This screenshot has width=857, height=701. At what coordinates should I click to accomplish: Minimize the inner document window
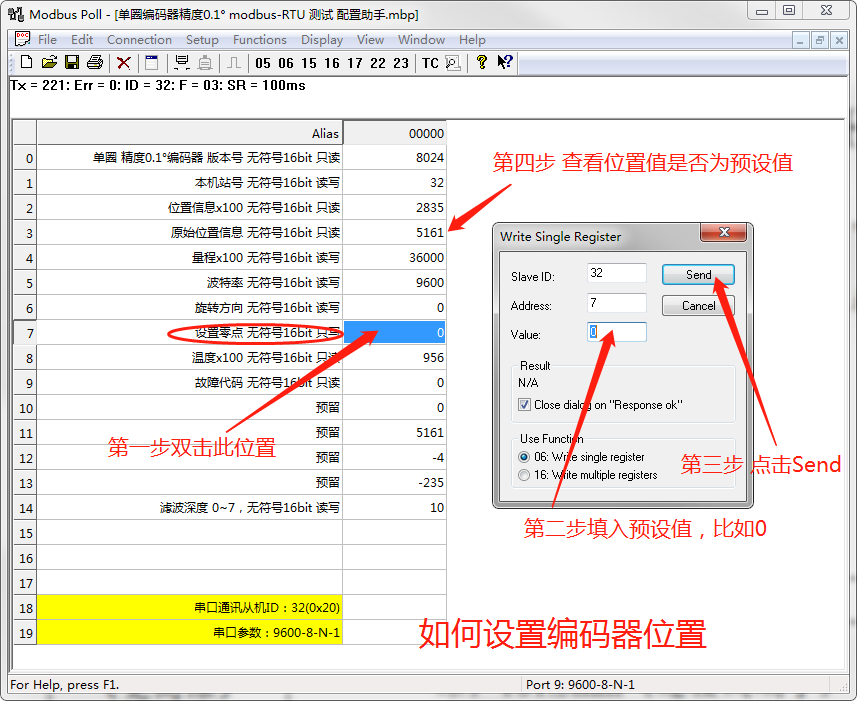click(x=800, y=40)
